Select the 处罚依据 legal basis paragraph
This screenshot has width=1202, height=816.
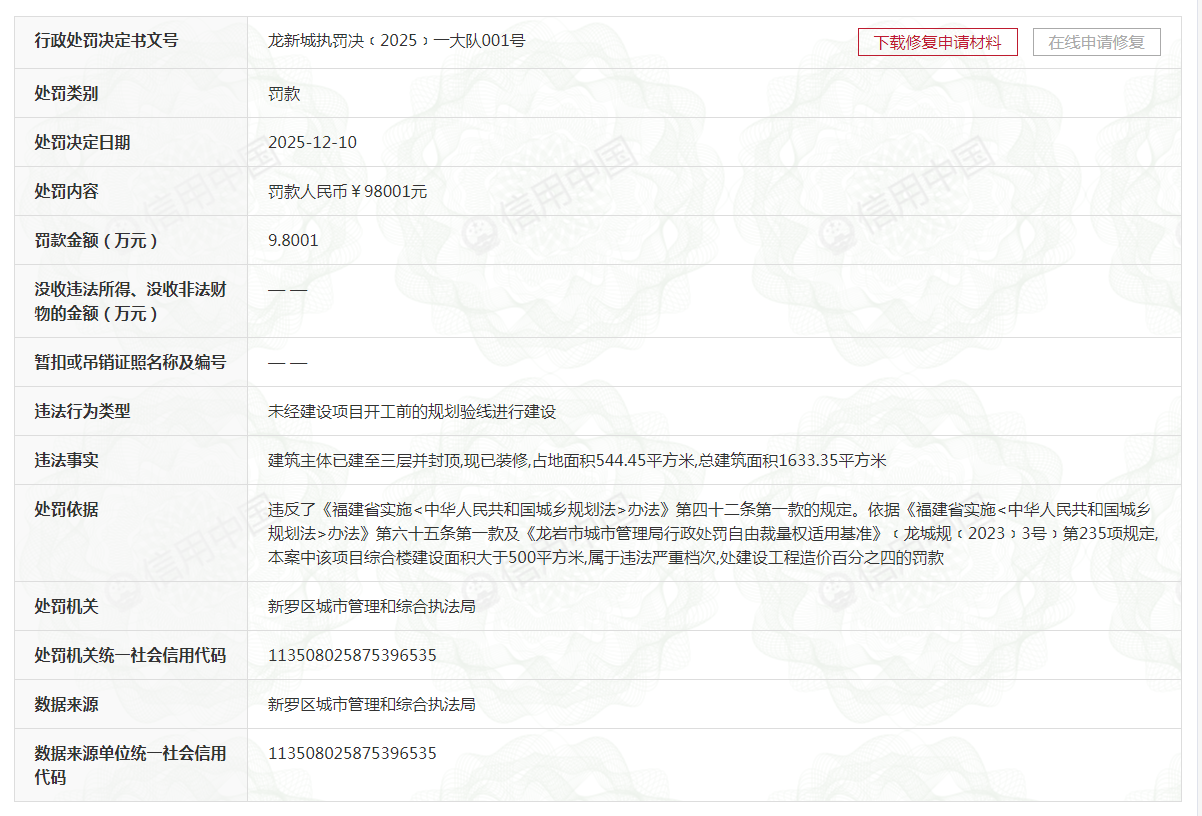pyautogui.click(x=711, y=533)
